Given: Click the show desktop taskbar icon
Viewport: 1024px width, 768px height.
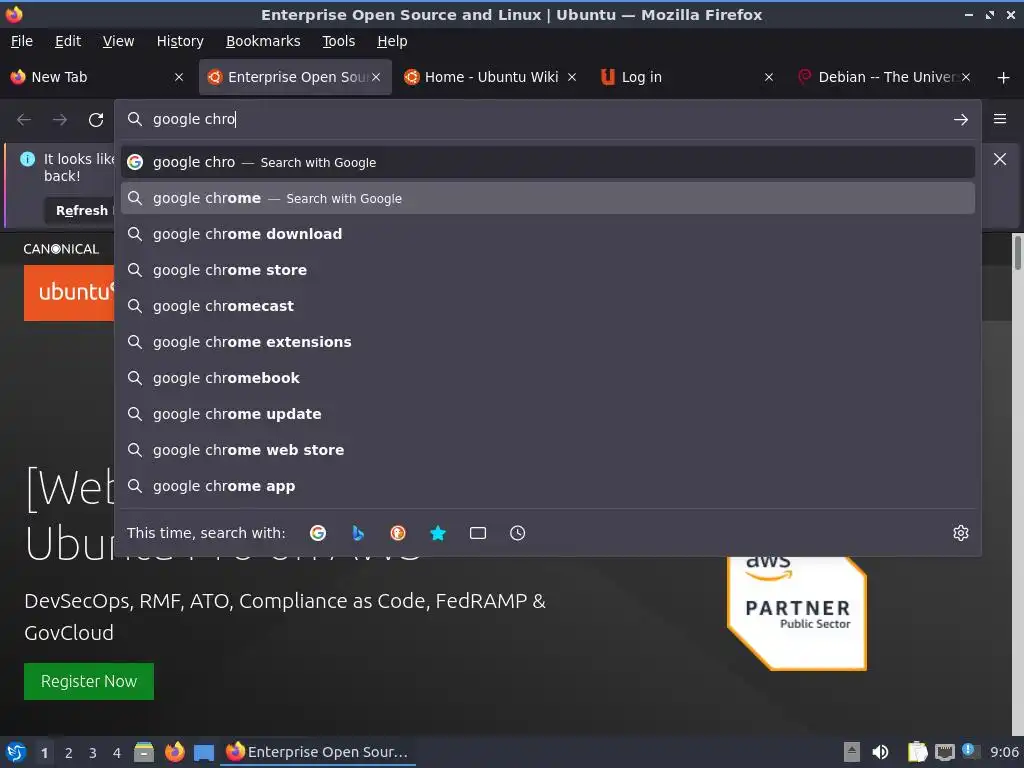Looking at the screenshot, I should tap(204, 752).
